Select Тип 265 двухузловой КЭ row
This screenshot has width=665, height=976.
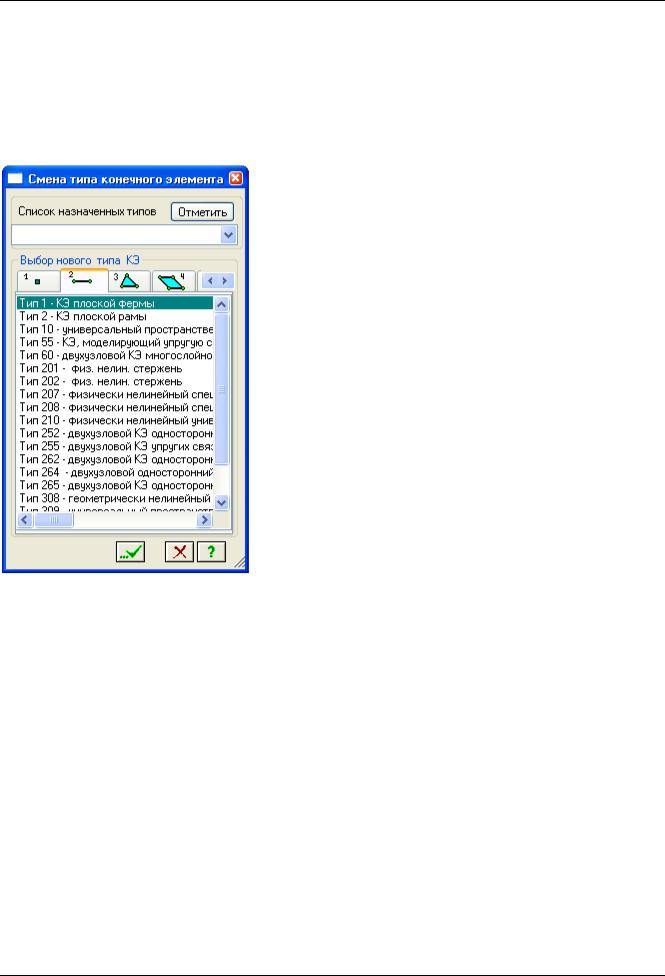(115, 485)
